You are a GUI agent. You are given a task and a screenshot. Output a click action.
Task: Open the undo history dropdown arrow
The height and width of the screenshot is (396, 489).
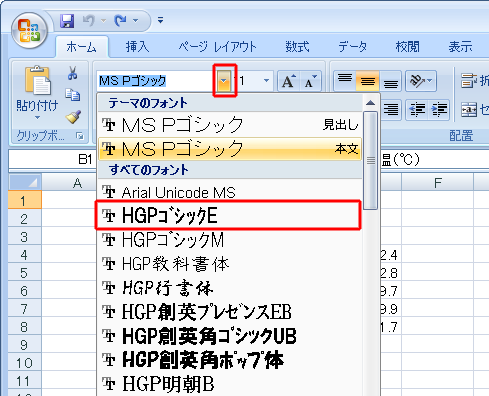tap(104, 21)
